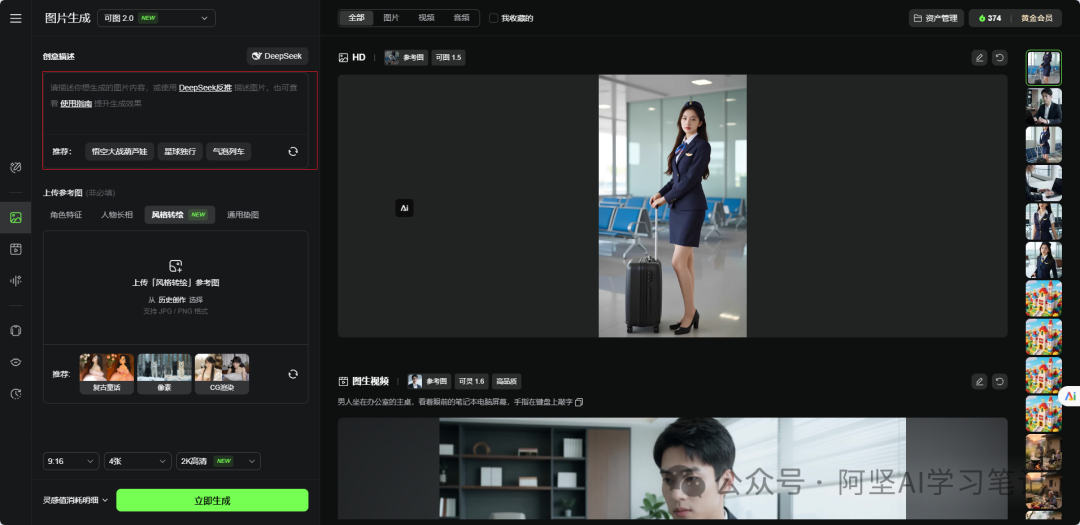Viewport: 1080px width, 525px height.
Task: Open the video generation sidebar icon
Action: point(15,249)
